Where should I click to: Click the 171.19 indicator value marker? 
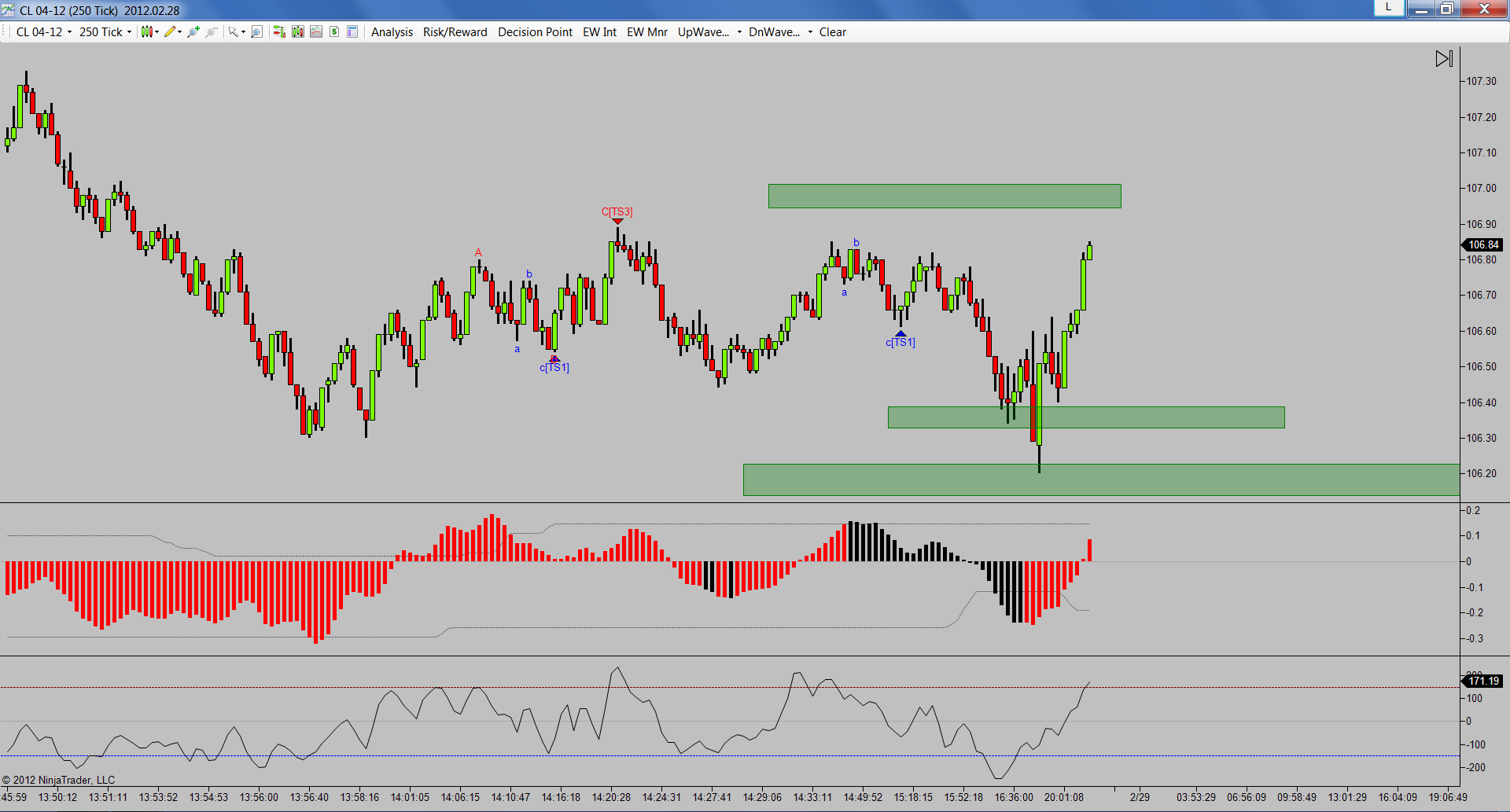[1483, 681]
